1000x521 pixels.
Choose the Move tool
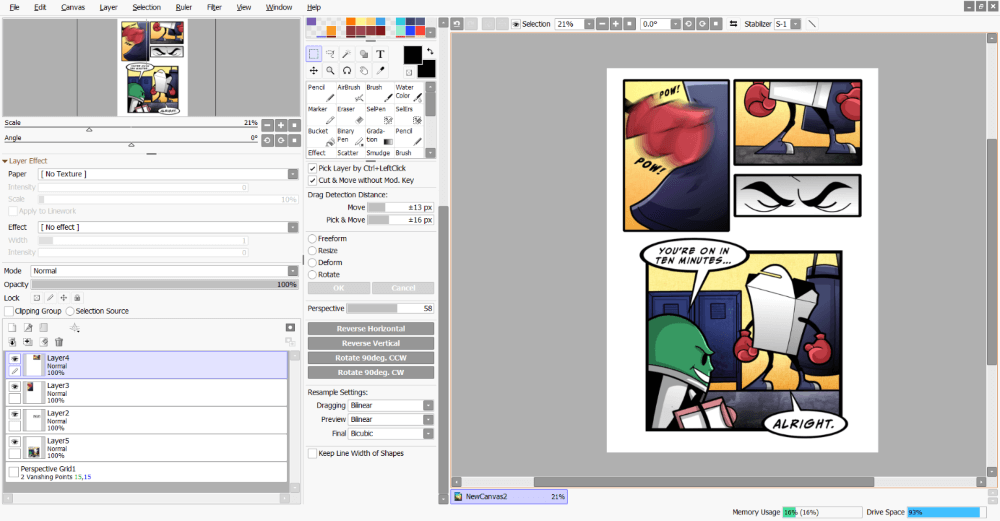(314, 71)
